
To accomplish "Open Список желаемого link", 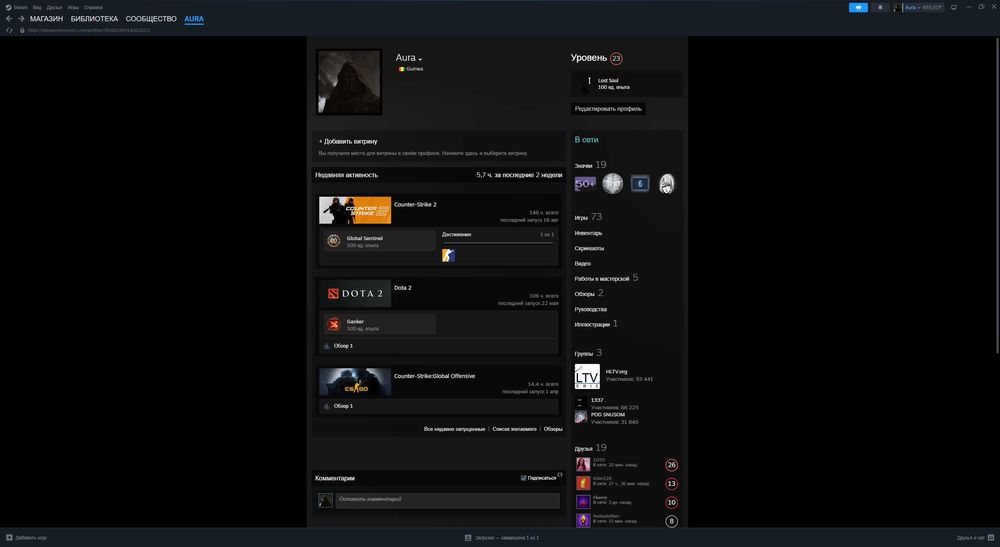I will pos(515,429).
